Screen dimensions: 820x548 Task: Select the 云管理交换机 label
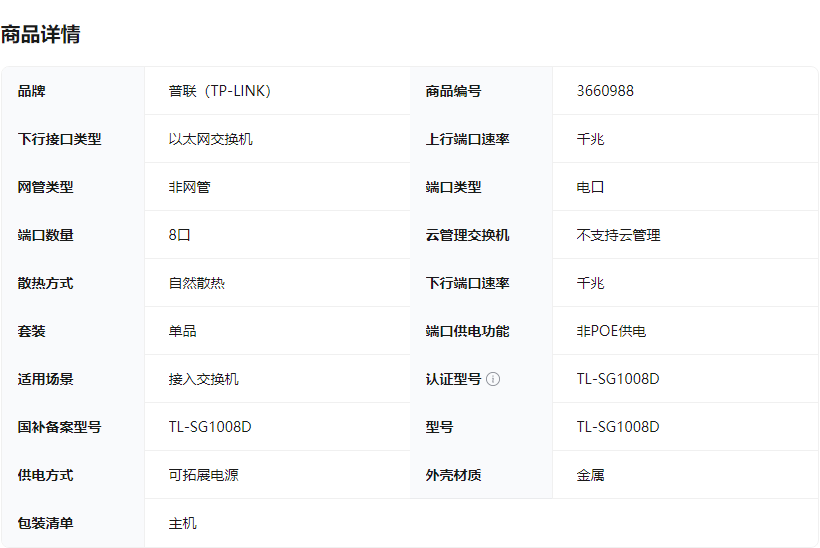pos(468,235)
